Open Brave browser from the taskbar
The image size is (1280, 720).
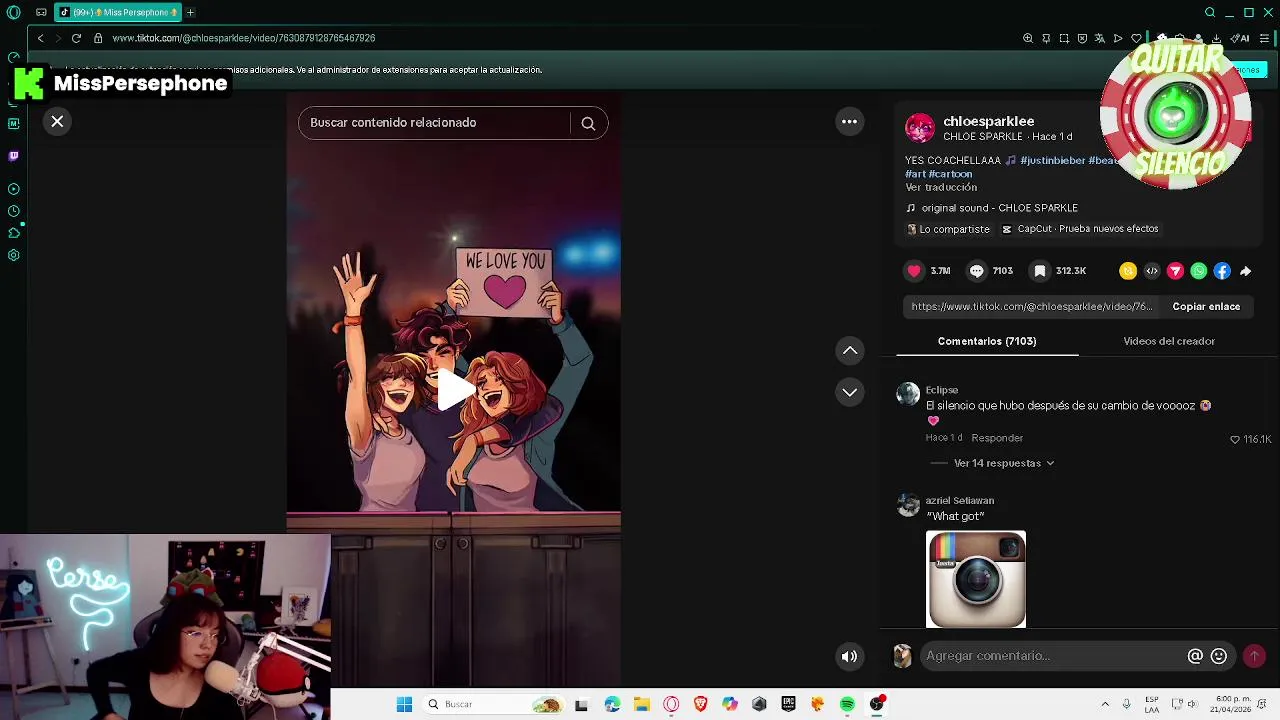(700, 704)
